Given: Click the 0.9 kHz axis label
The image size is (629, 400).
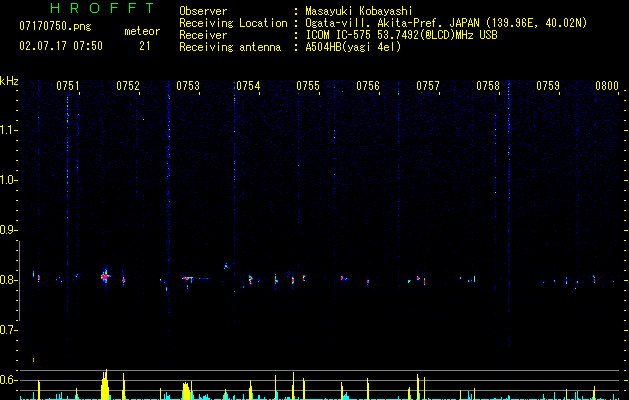Looking at the screenshot, I should 8,230.
